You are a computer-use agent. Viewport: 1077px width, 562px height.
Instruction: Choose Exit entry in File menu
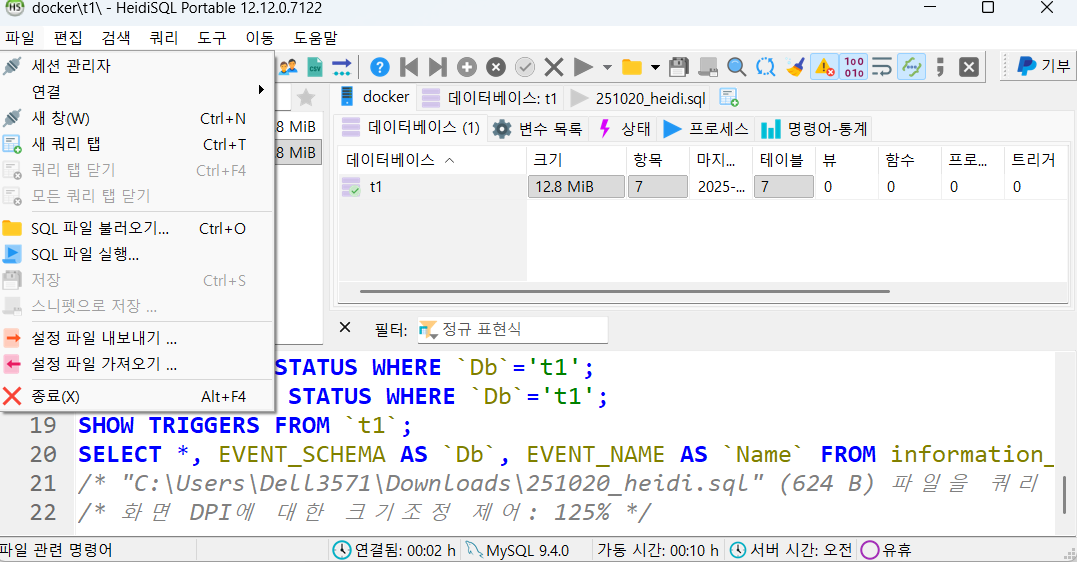coord(137,396)
